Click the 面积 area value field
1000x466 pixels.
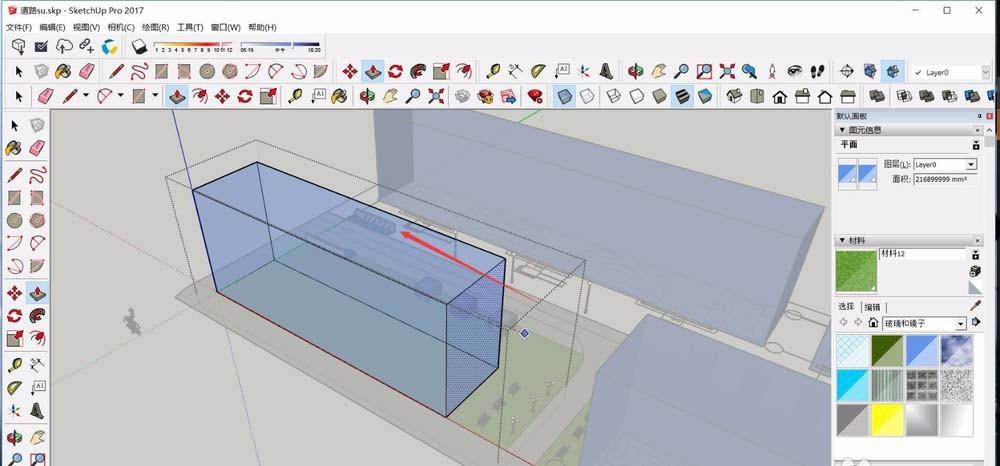(945, 180)
